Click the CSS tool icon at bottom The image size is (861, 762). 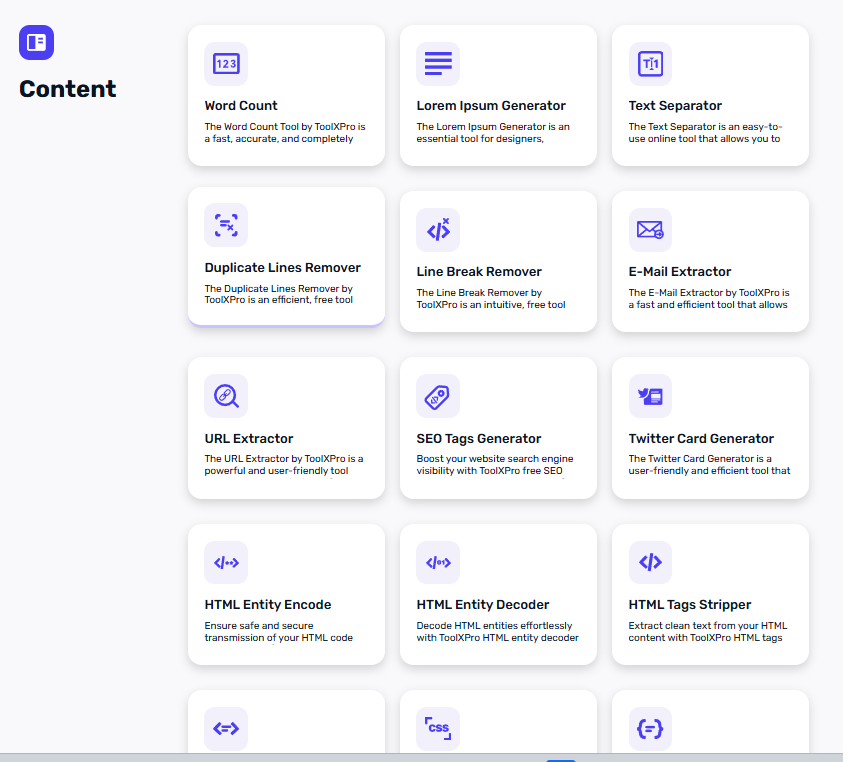(x=438, y=729)
